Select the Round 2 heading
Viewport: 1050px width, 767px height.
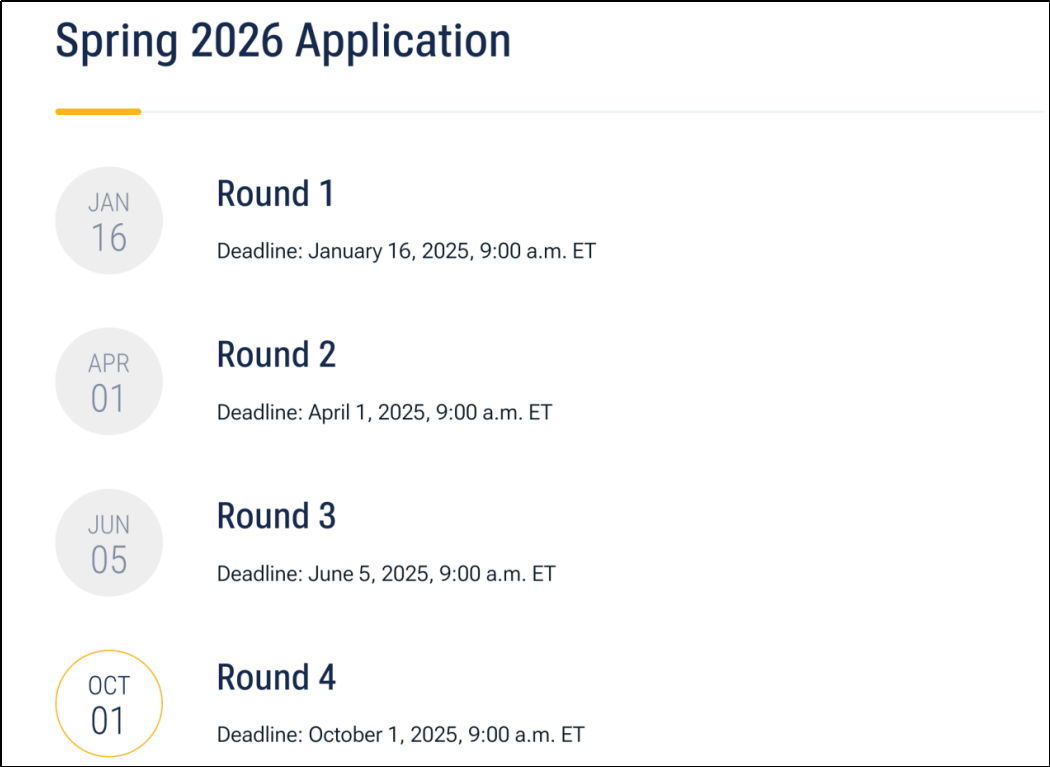276,355
